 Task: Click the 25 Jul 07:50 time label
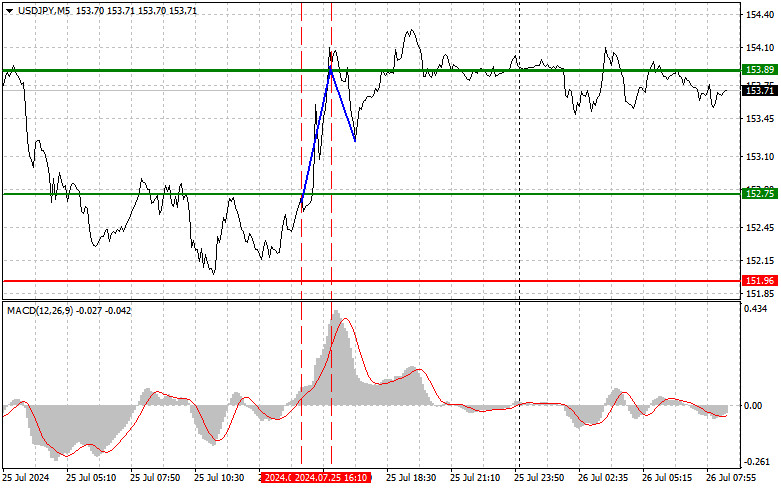tap(155, 478)
